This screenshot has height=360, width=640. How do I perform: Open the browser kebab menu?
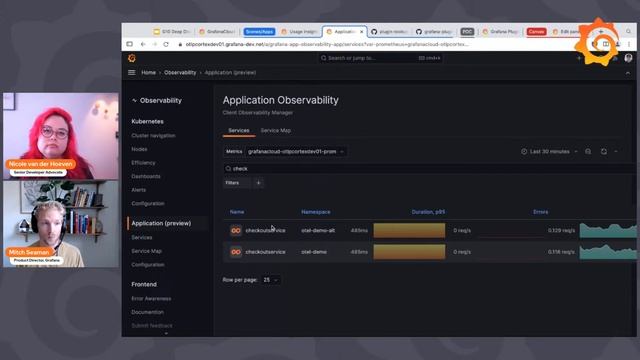tap(629, 44)
